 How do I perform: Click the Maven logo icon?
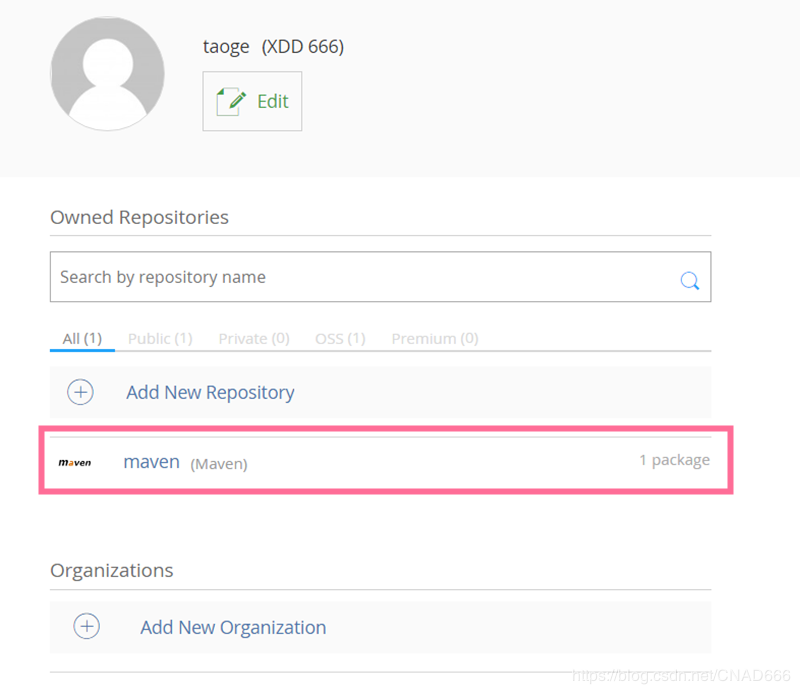coord(75,463)
